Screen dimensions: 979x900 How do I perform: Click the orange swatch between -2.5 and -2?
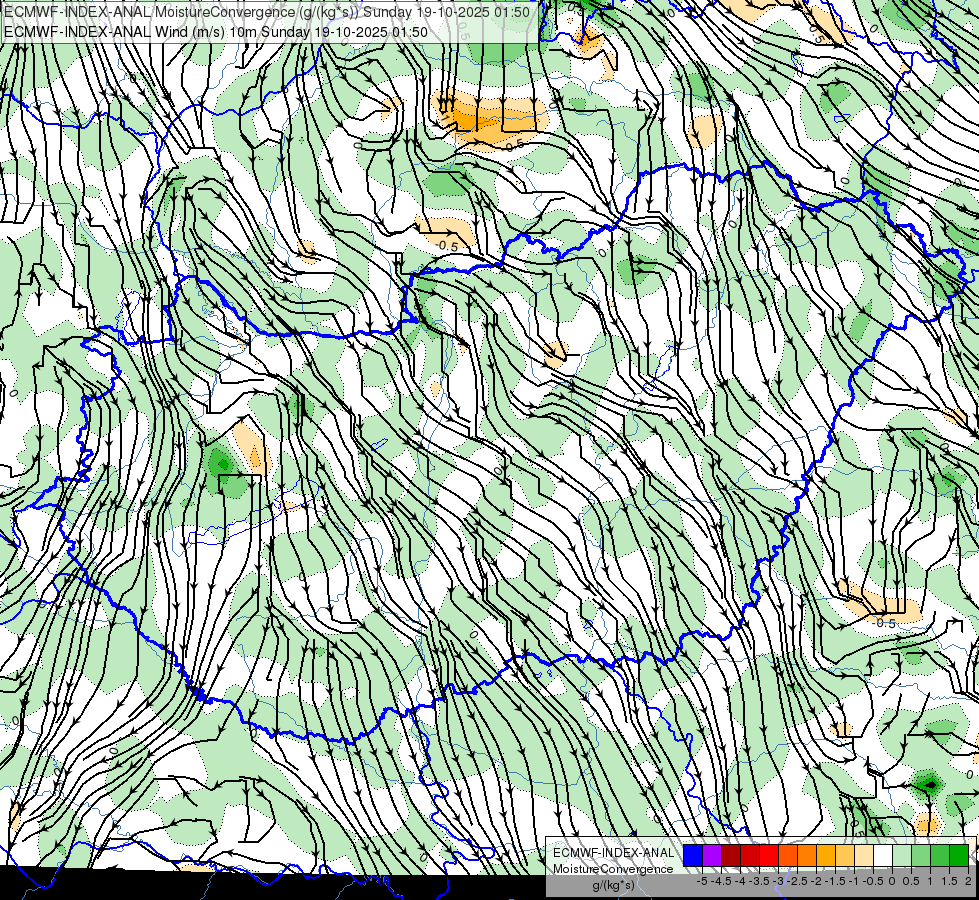807,855
